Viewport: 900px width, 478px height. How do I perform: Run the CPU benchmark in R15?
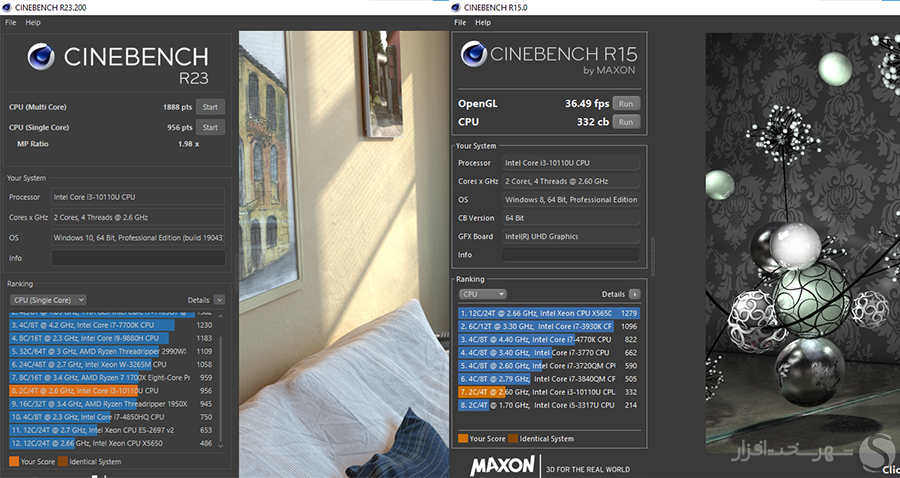(x=626, y=122)
